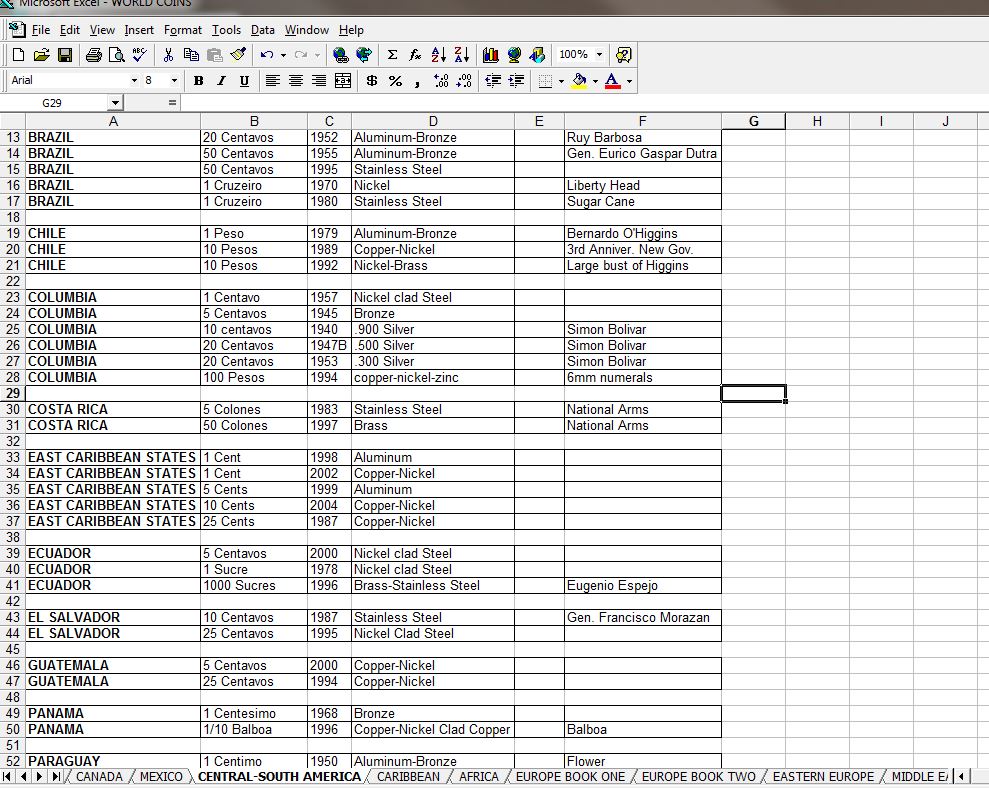989x788 pixels.
Task: Select row 29 header
Action: click(13, 394)
